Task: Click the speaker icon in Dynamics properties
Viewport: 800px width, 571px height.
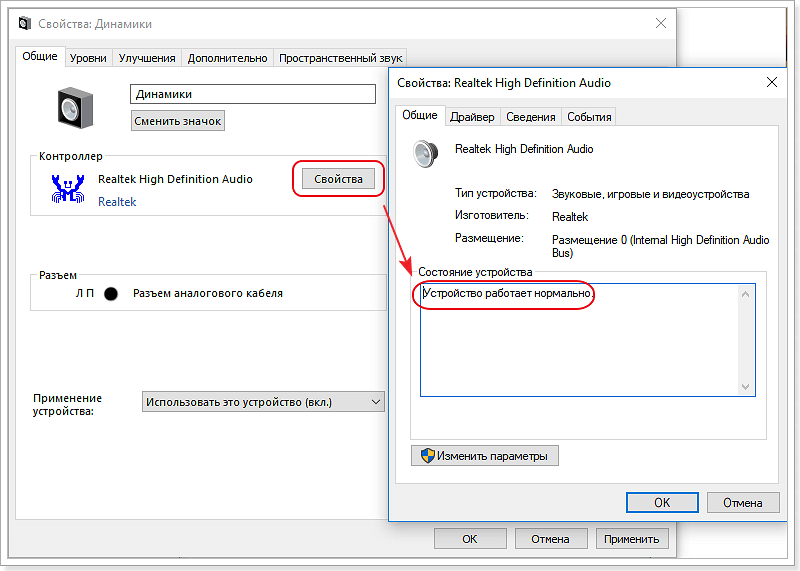Action: coord(76,107)
